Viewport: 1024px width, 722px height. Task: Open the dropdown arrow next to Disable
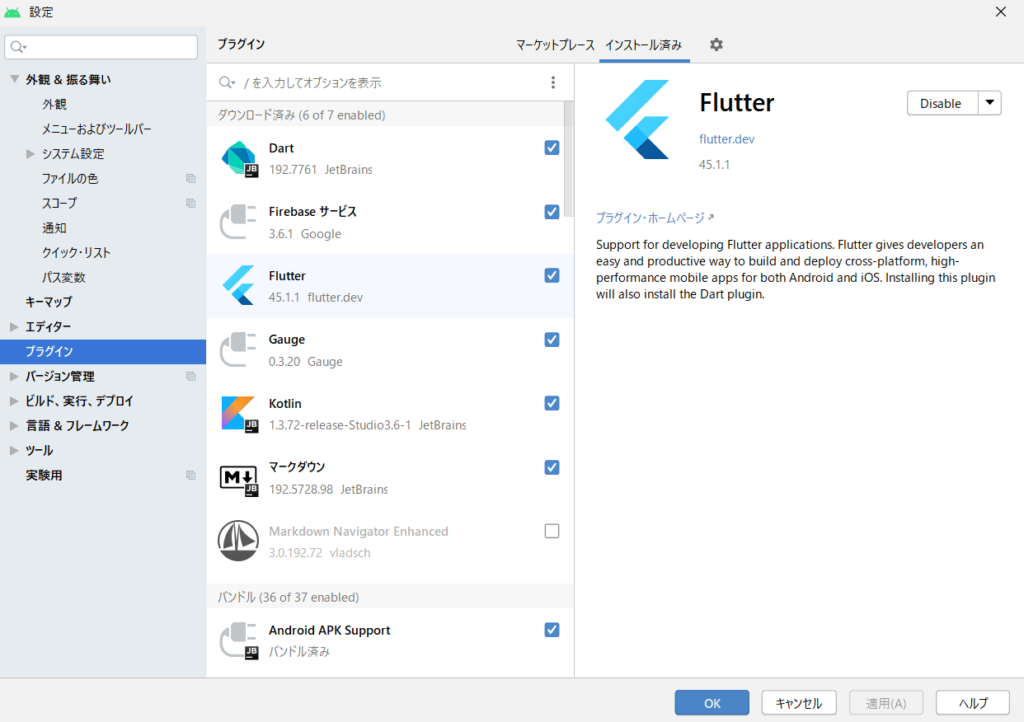tap(990, 103)
